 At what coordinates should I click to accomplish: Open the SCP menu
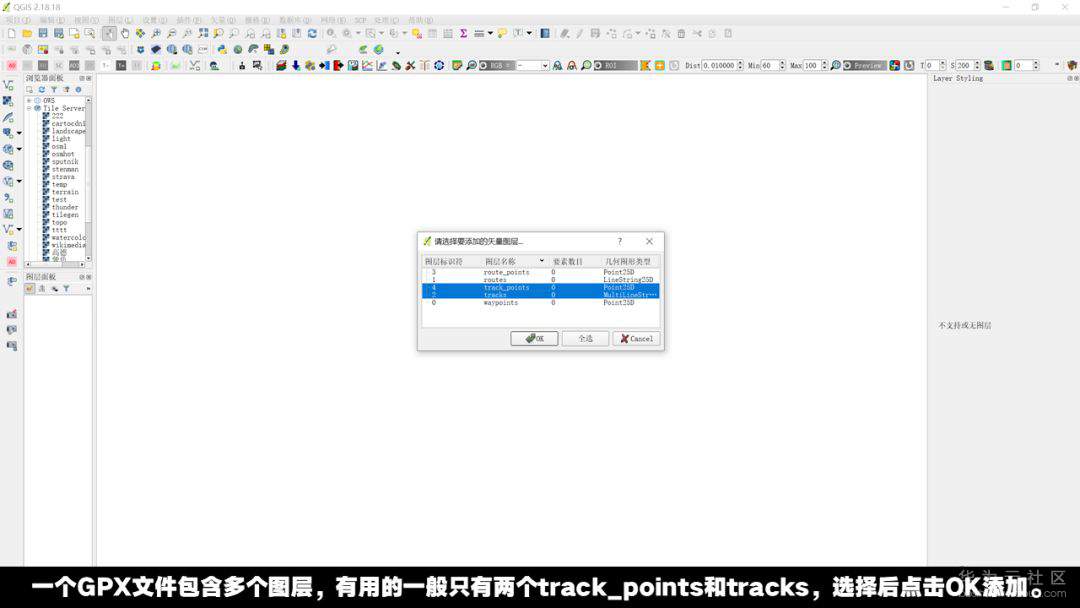[x=360, y=21]
